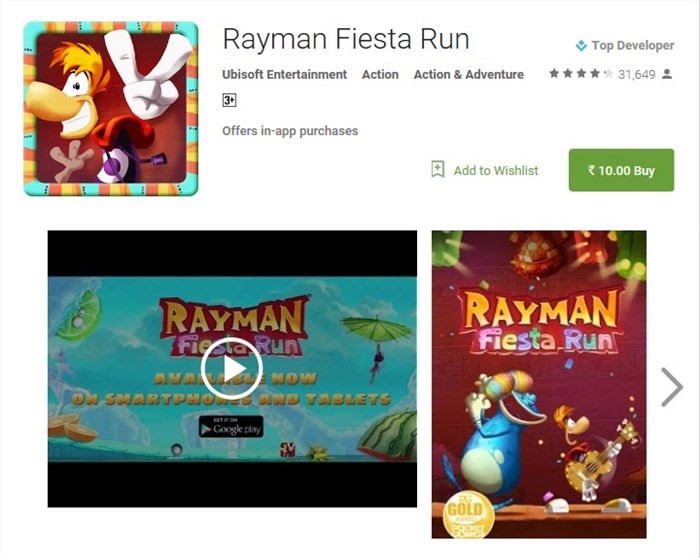Screen dimensions: 700x558
Task: Click the Rayman Fiesta Run title heading
Action: [346, 39]
